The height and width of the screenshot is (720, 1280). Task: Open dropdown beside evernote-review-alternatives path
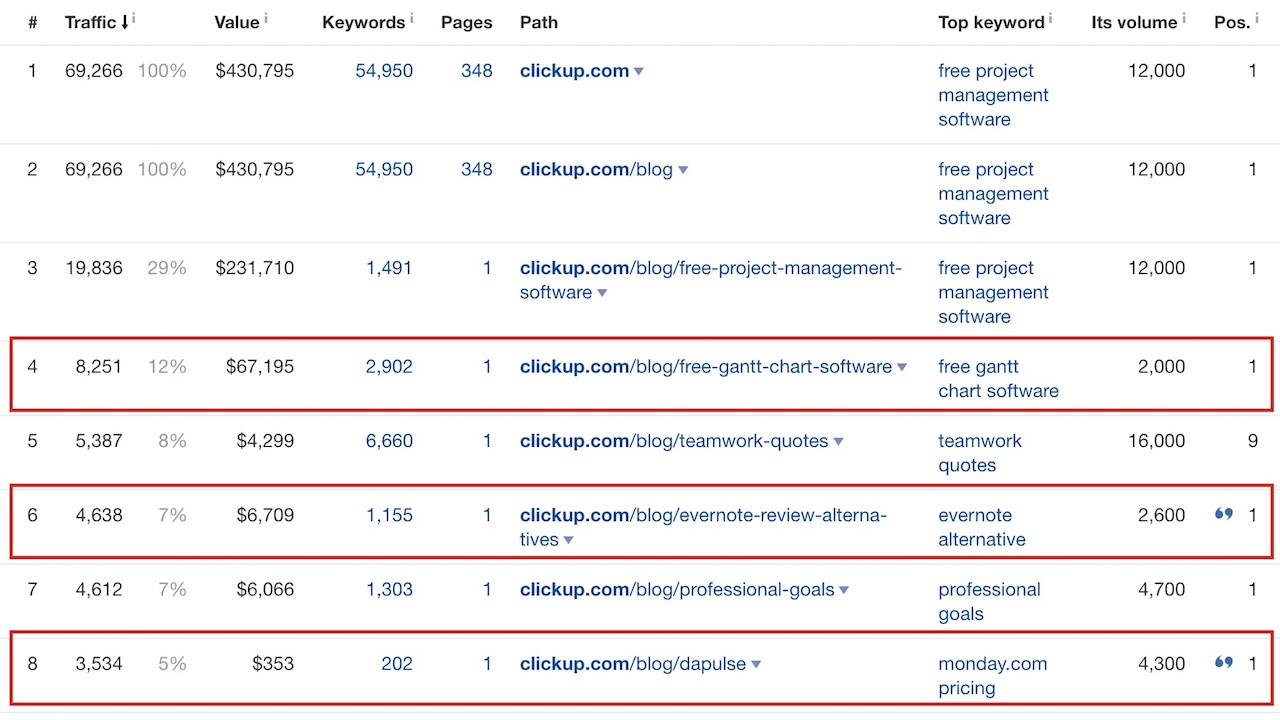(568, 541)
